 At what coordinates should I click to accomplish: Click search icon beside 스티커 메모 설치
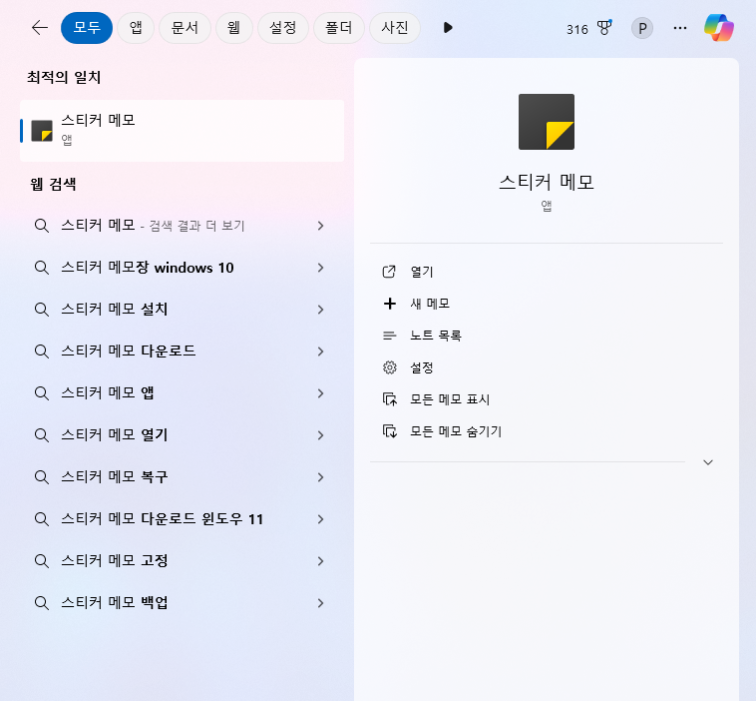pos(42,310)
